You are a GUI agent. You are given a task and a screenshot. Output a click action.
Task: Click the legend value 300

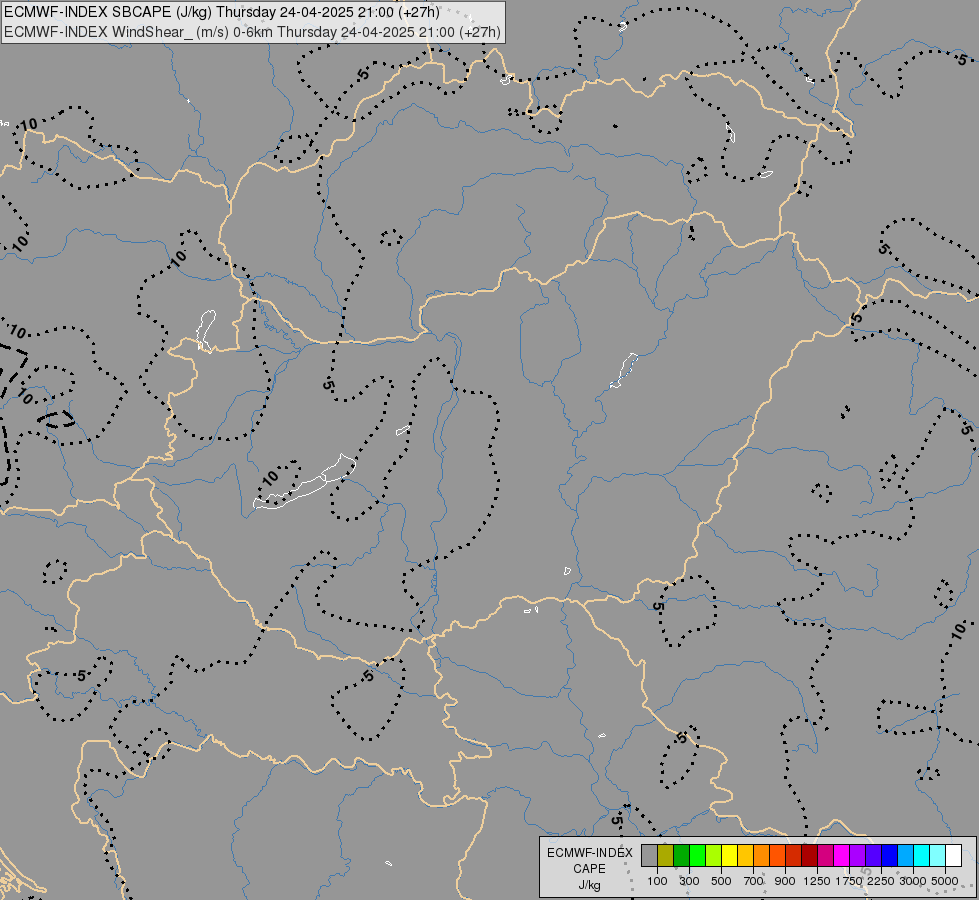(x=689, y=881)
